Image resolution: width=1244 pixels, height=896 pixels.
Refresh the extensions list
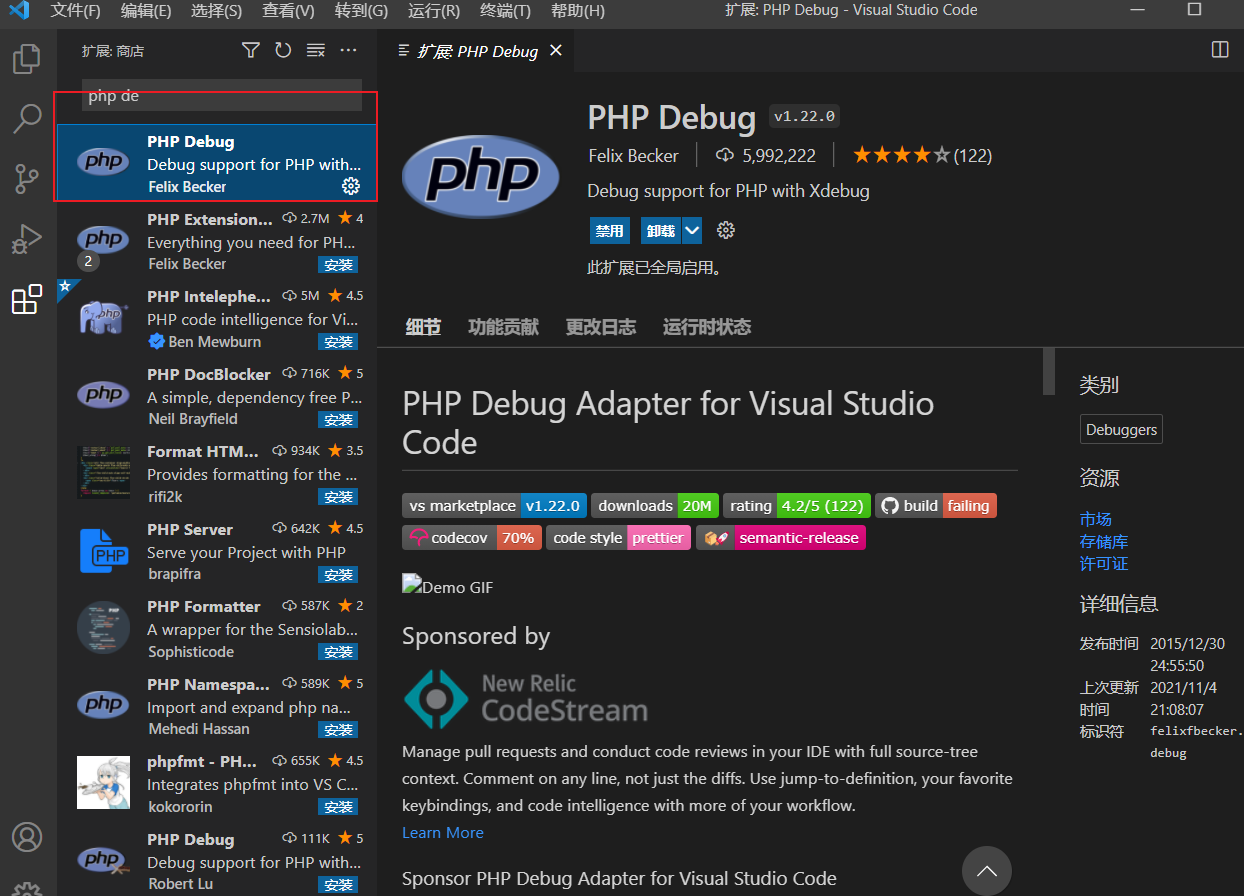pos(283,50)
